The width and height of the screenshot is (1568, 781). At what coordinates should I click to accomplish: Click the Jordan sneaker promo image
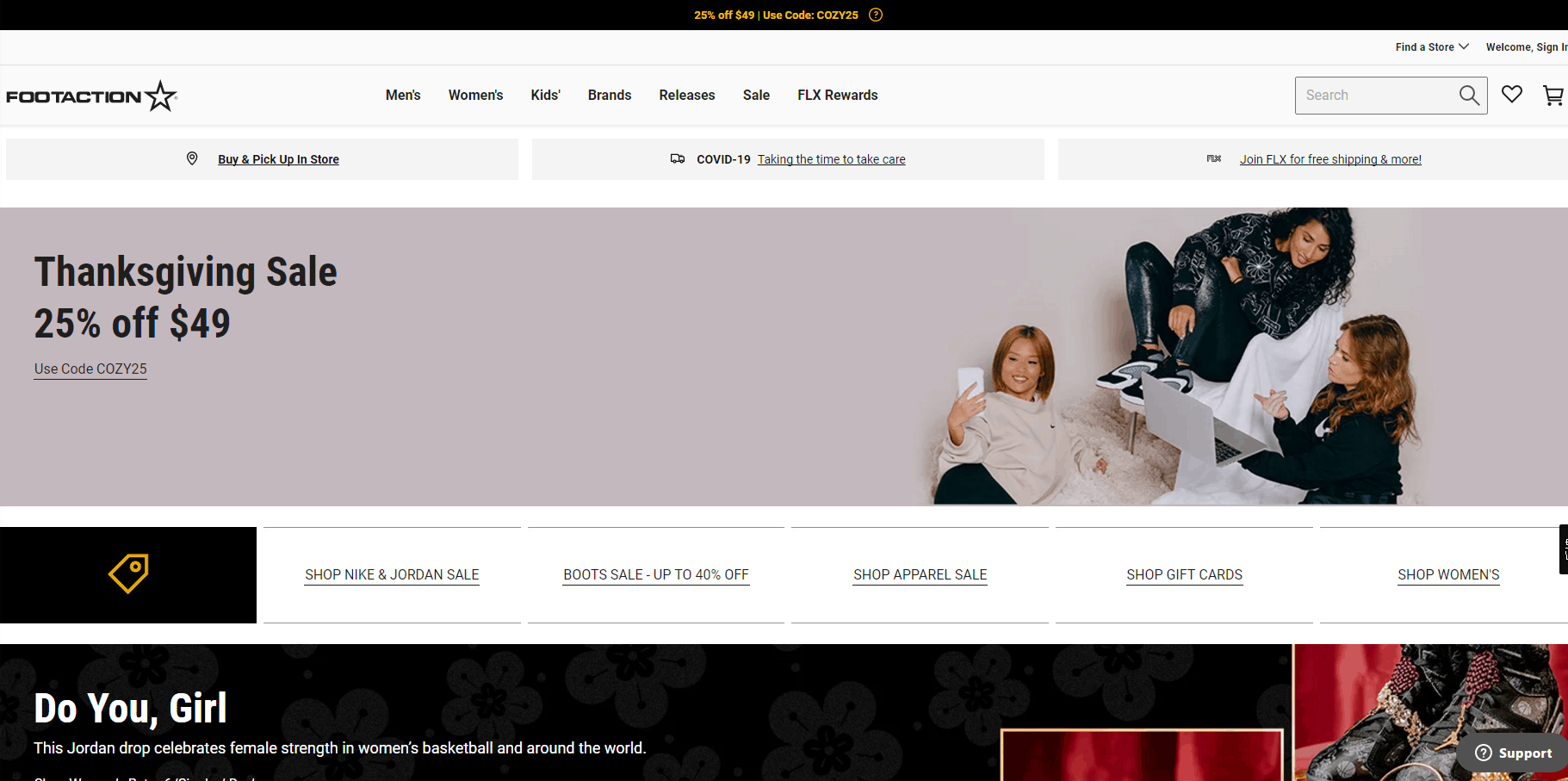(1430, 713)
